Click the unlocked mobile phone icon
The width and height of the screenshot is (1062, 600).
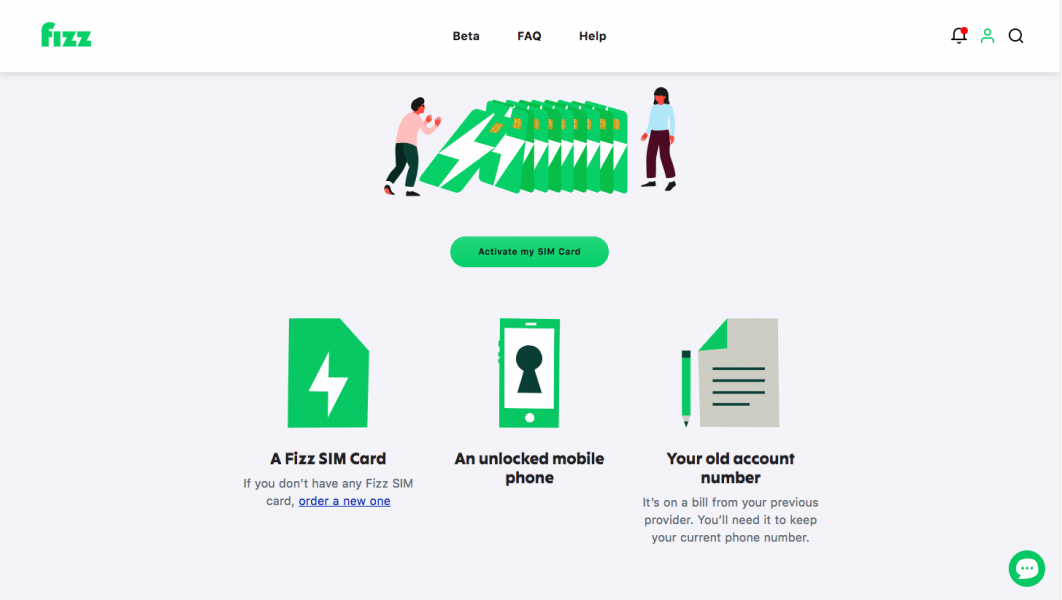click(529, 373)
